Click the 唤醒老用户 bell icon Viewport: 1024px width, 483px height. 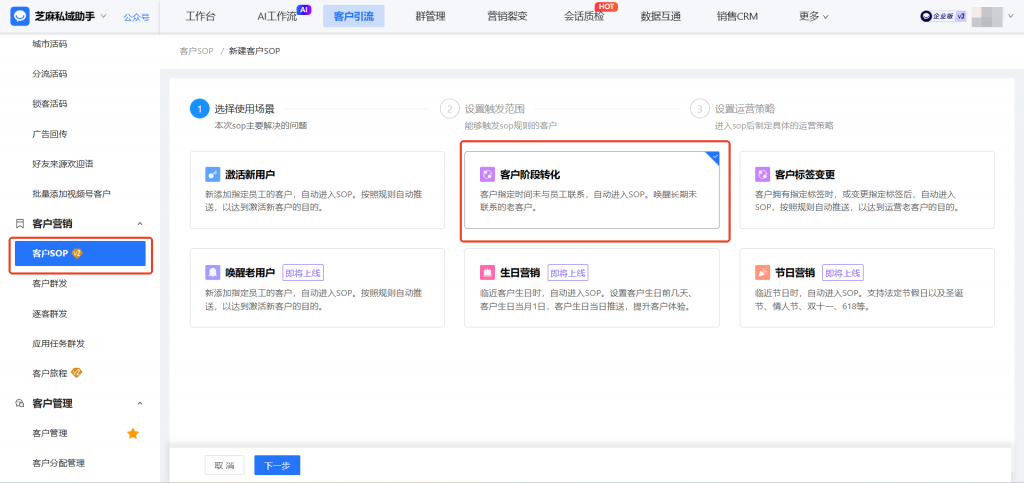point(212,272)
